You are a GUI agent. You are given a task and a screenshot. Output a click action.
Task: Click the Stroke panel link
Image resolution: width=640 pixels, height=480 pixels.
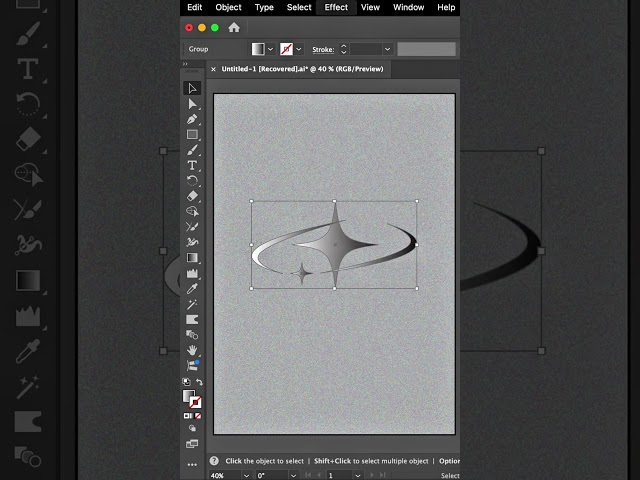click(323, 49)
